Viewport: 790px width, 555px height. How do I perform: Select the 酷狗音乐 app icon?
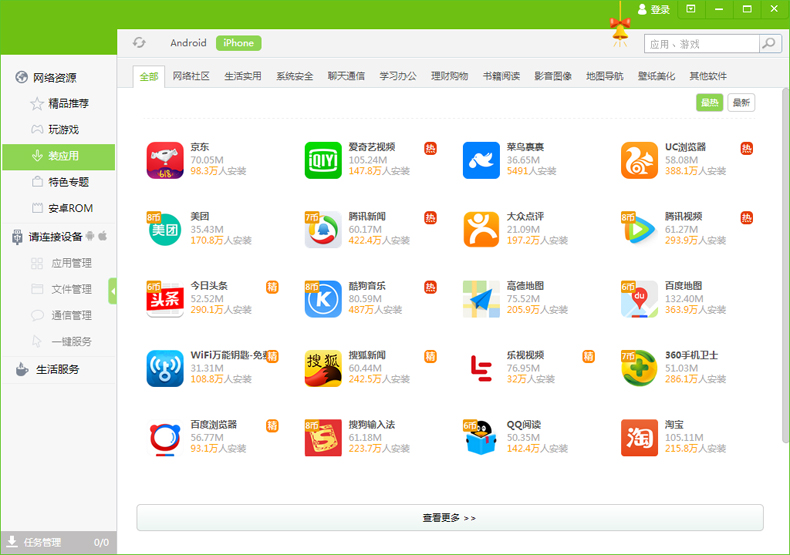[x=323, y=299]
